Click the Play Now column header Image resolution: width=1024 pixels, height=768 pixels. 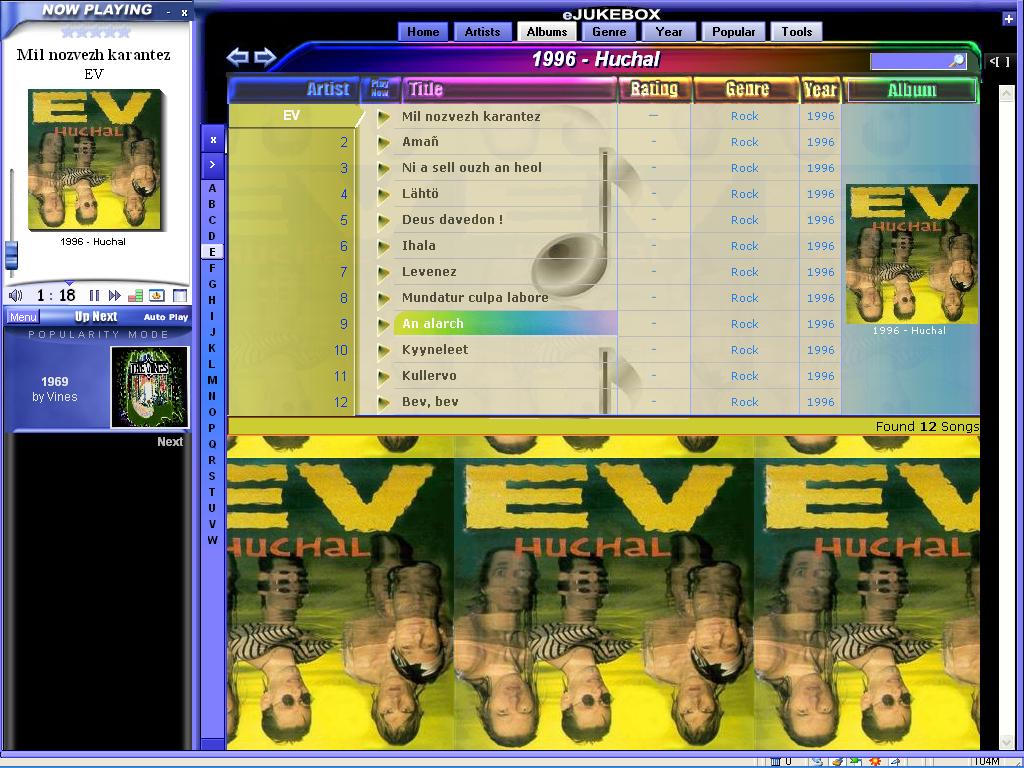click(380, 89)
